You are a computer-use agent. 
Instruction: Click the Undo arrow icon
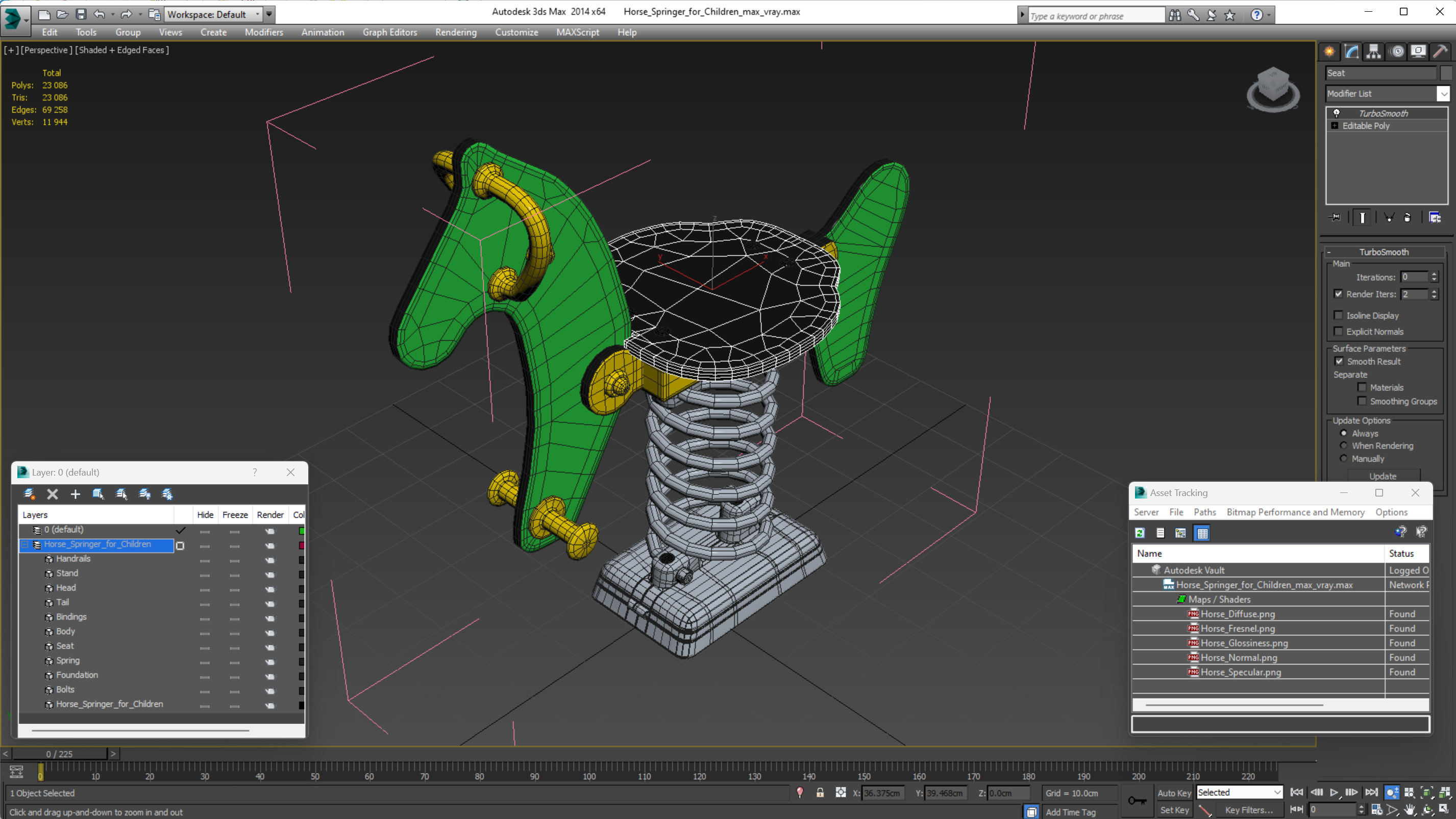[x=100, y=14]
